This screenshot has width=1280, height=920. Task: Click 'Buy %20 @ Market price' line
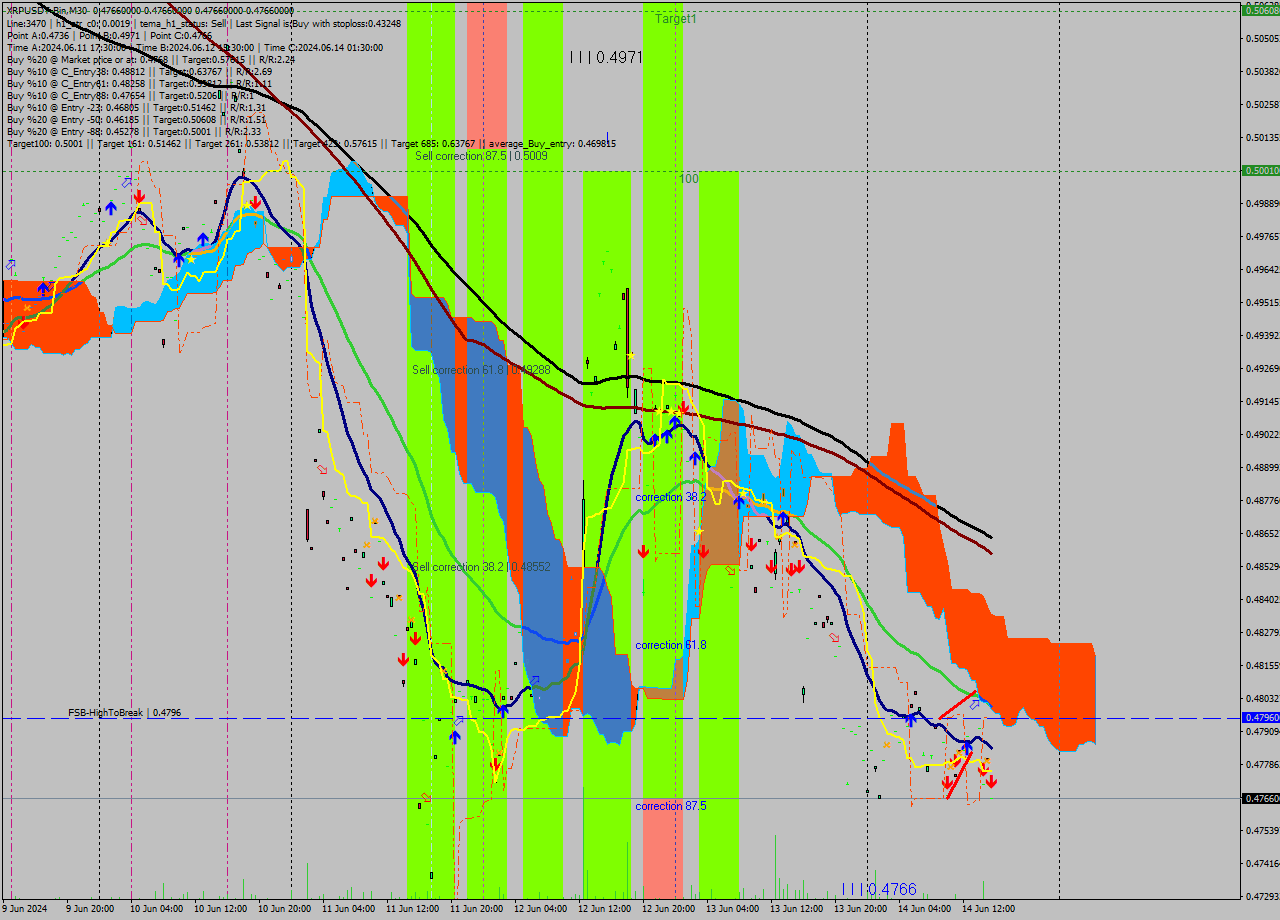coord(150,59)
